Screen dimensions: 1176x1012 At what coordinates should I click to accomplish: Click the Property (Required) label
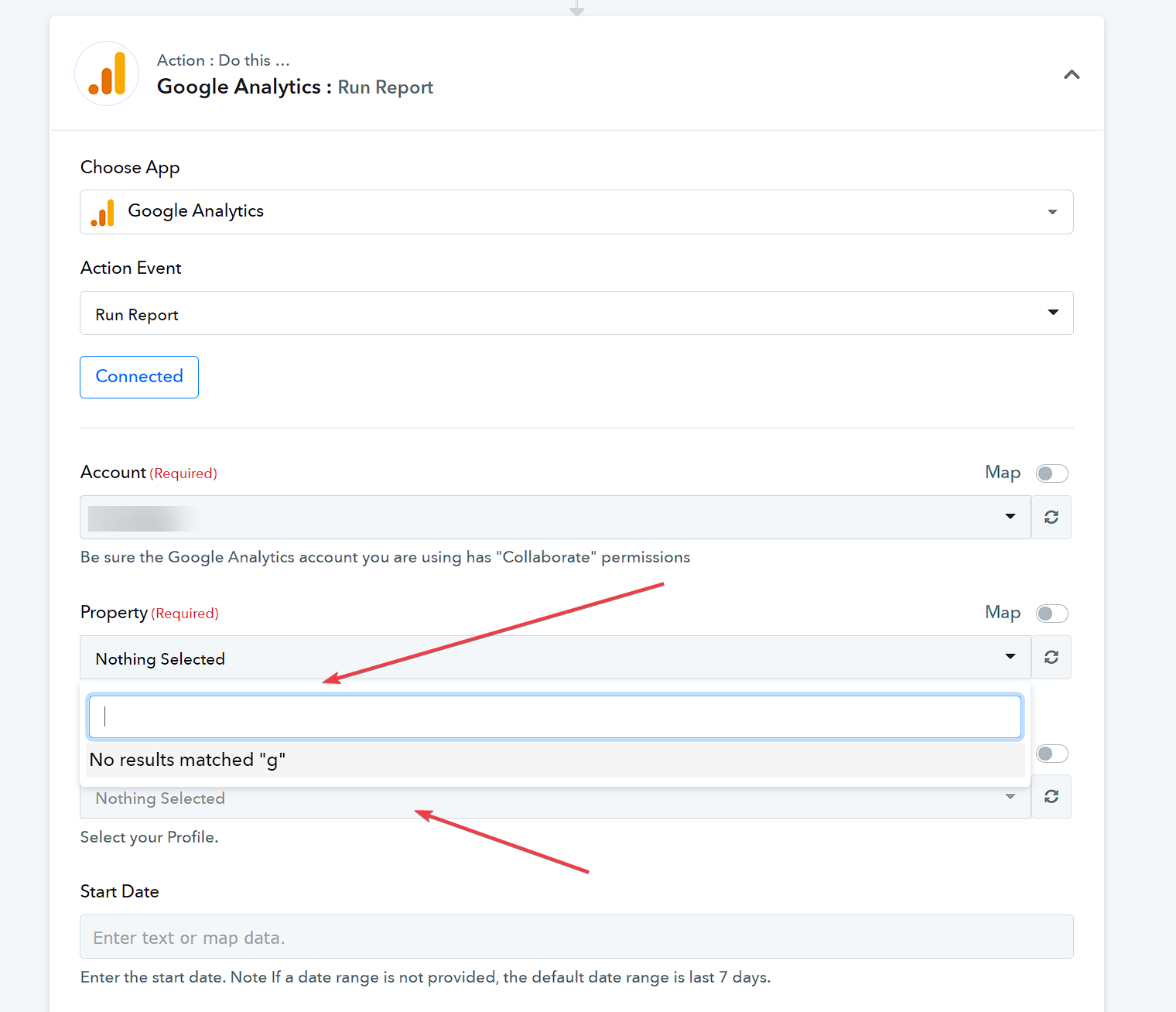(x=149, y=613)
